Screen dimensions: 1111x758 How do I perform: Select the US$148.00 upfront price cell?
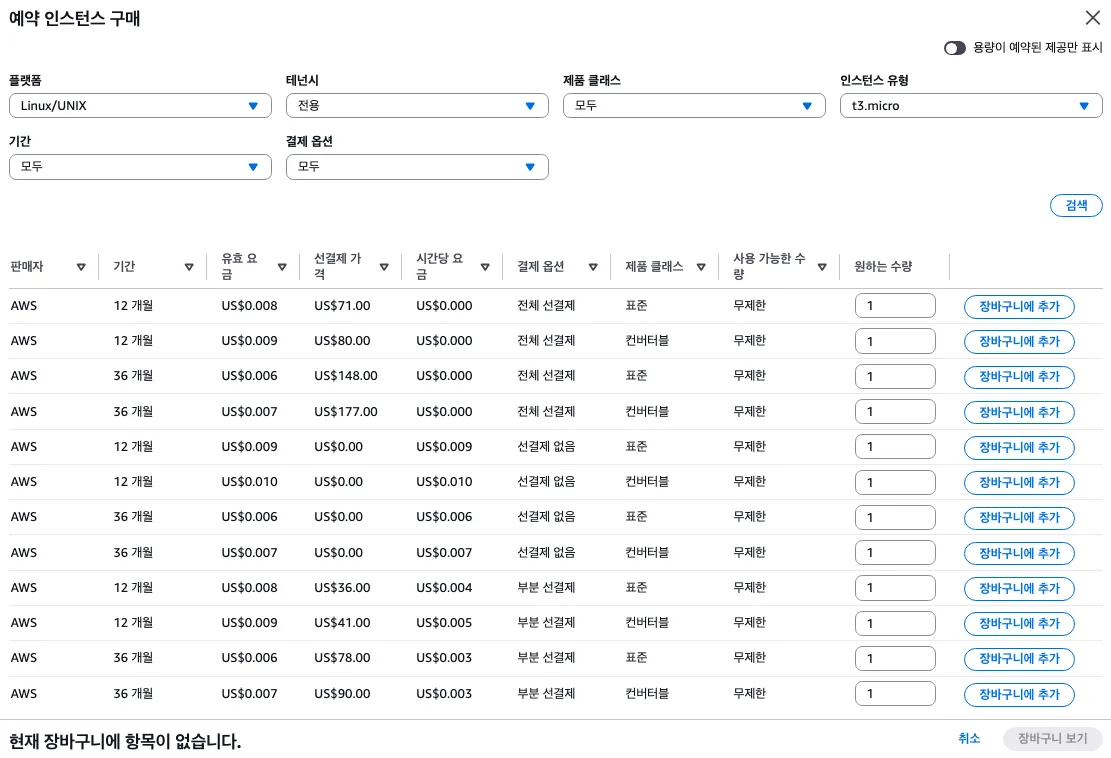346,375
